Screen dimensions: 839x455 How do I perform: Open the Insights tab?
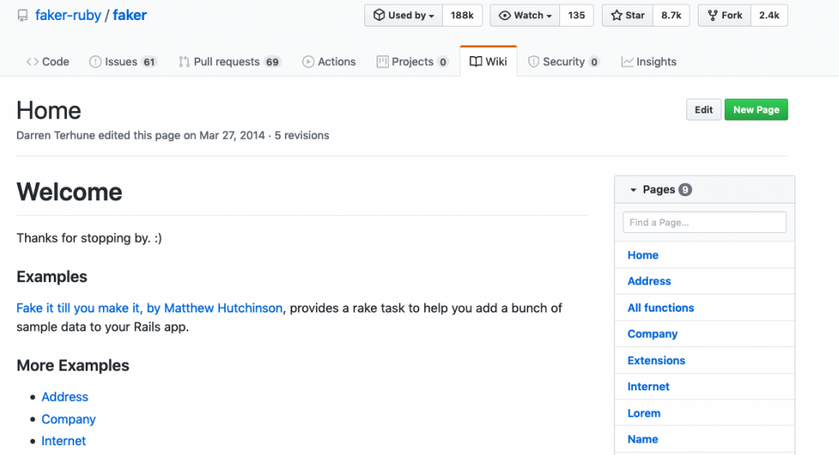coord(649,62)
